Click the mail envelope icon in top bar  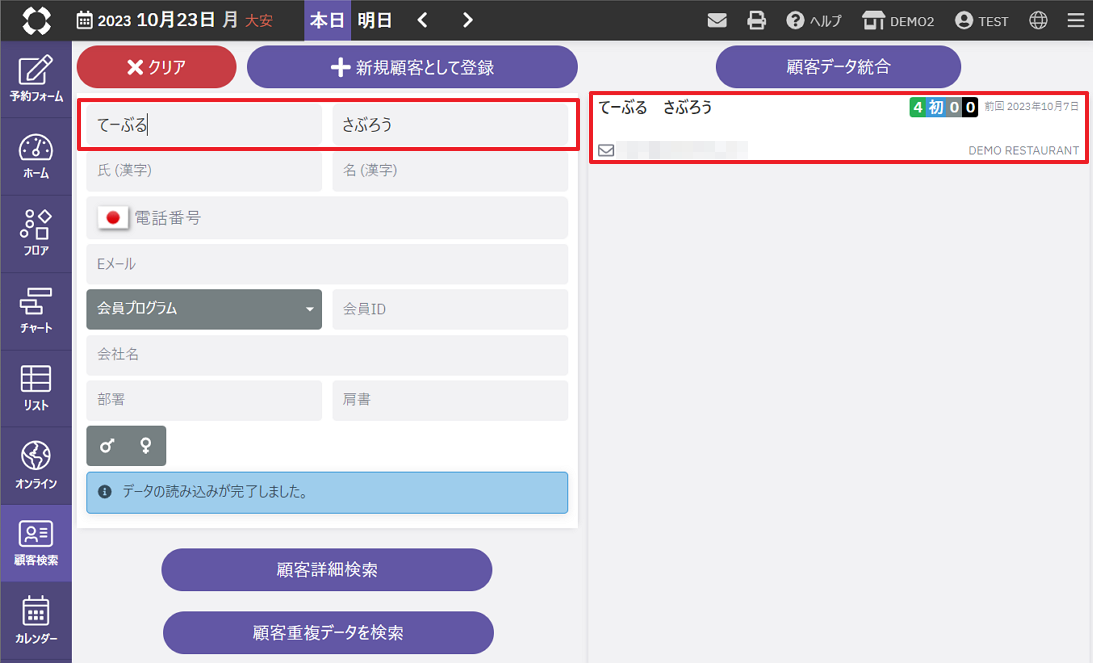717,20
